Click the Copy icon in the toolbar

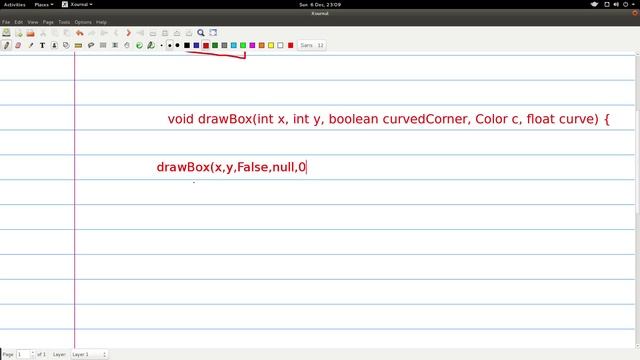[x=55, y=33]
